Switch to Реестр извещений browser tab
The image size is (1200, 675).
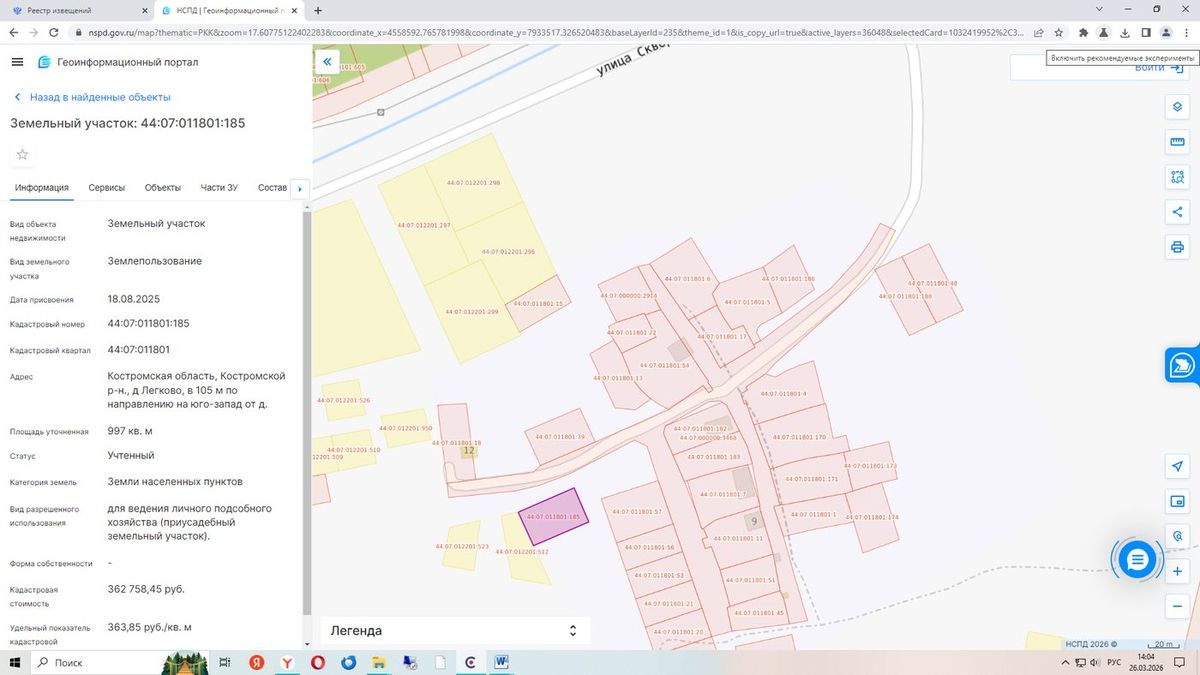(78, 9)
